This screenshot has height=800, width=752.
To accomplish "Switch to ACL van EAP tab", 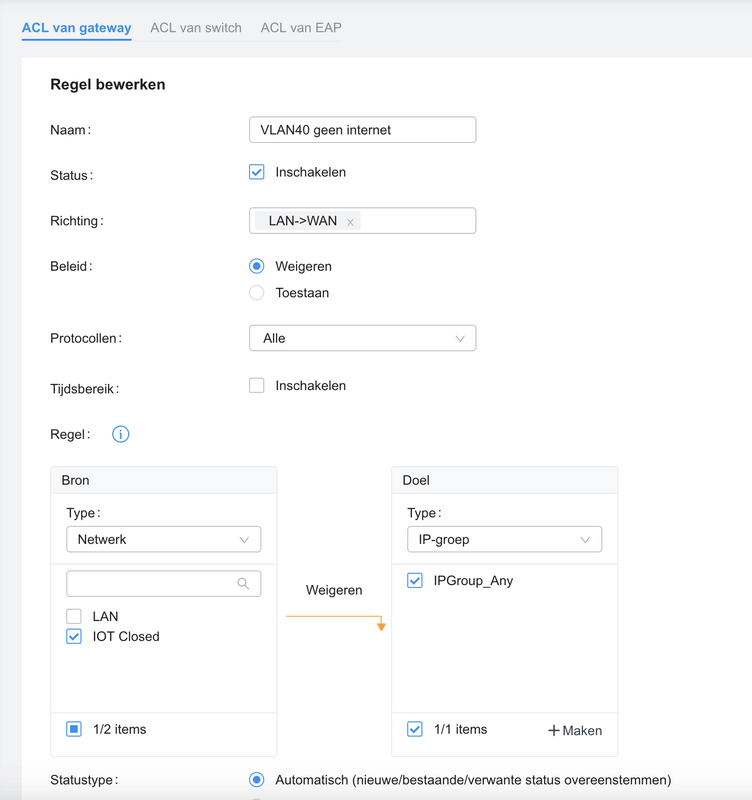I will [301, 28].
